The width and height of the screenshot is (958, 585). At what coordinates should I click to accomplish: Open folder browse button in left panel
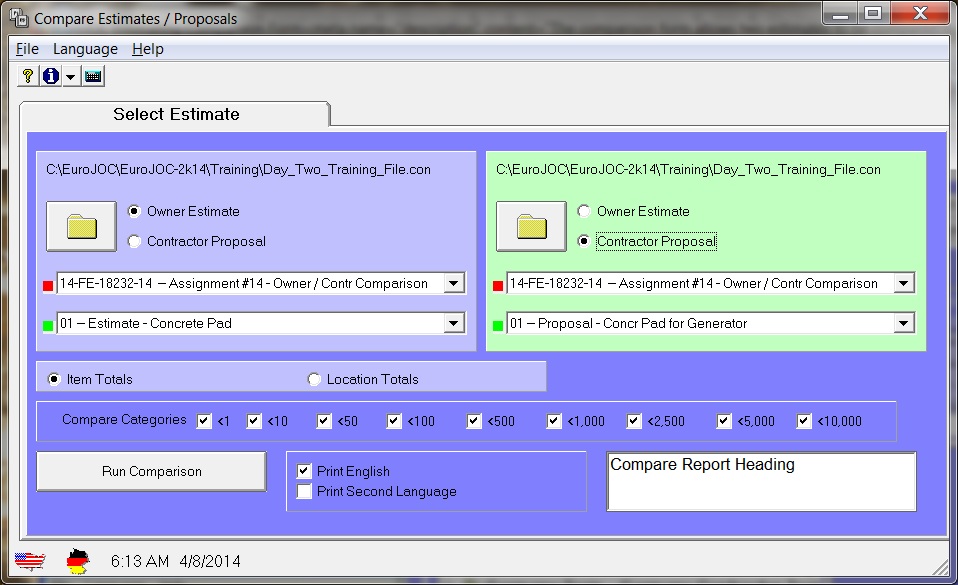[x=81, y=227]
